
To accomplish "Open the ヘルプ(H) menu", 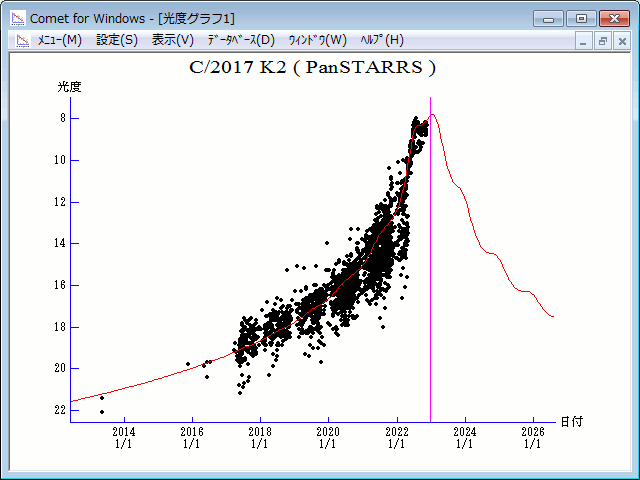I will [382, 40].
